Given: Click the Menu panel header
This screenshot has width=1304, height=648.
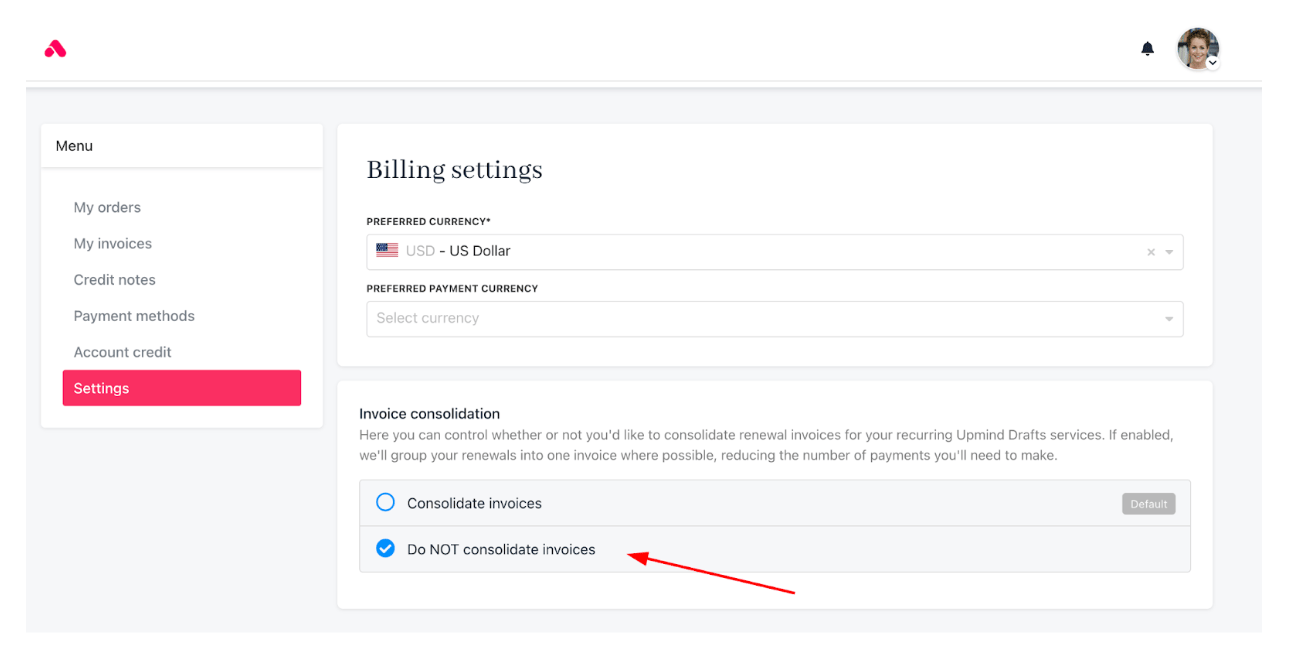Looking at the screenshot, I should click(x=182, y=146).
